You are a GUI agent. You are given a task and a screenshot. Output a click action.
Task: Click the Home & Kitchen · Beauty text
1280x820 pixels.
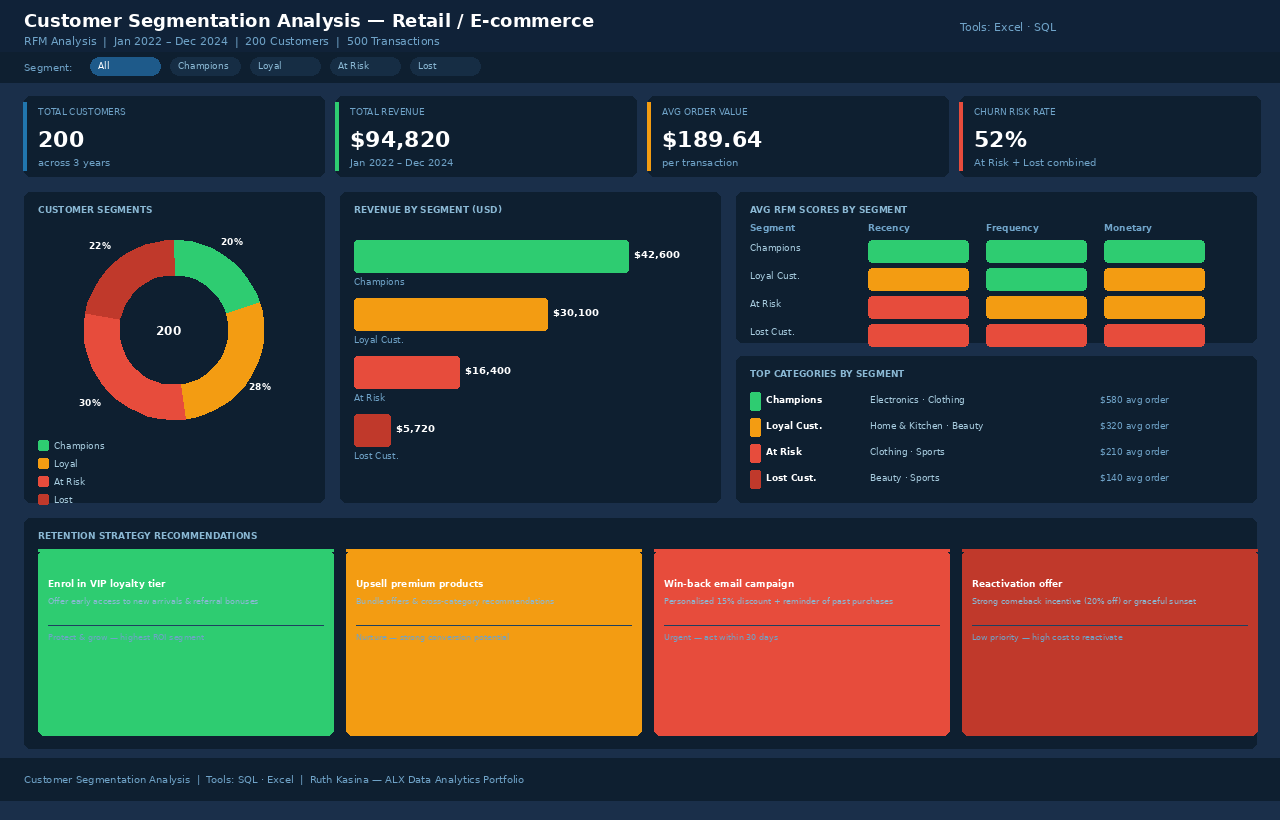click(x=926, y=426)
